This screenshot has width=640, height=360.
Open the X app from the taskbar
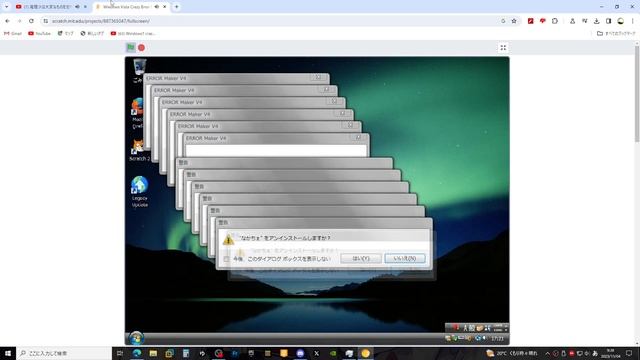(x=316, y=353)
